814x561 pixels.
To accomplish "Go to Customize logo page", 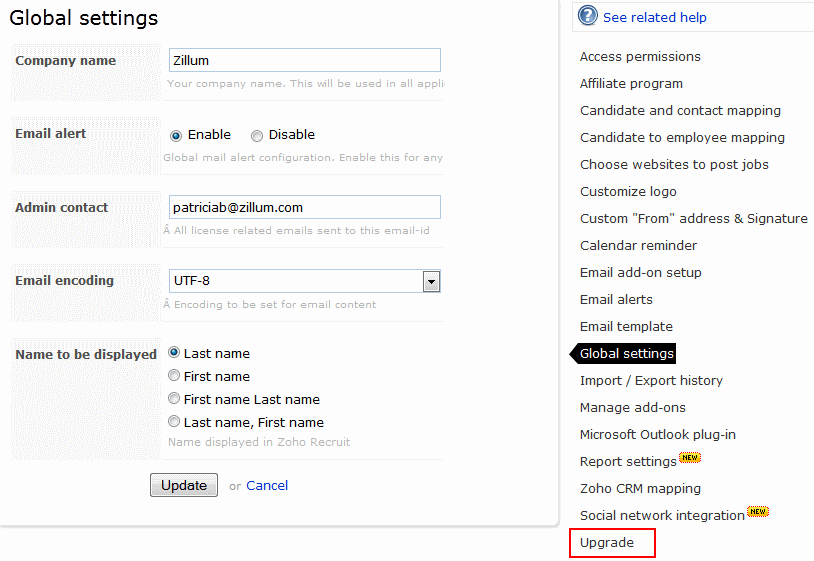I will pyautogui.click(x=628, y=192).
